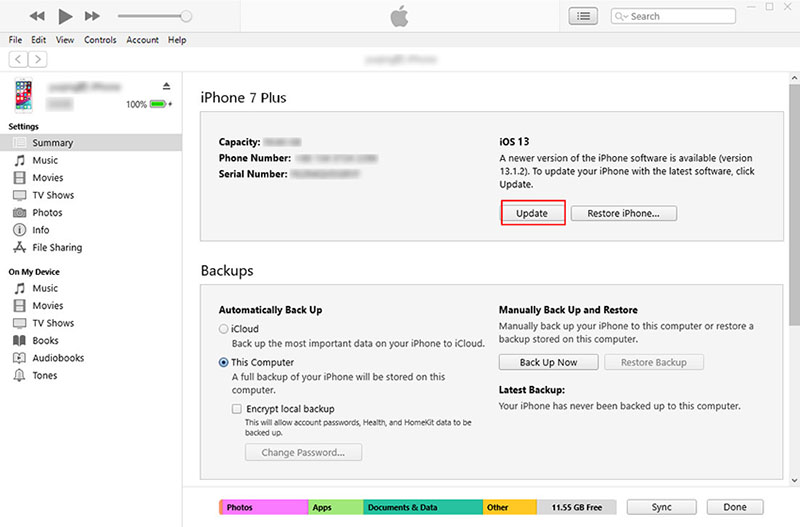
Task: Click the play button icon
Action: (65, 16)
